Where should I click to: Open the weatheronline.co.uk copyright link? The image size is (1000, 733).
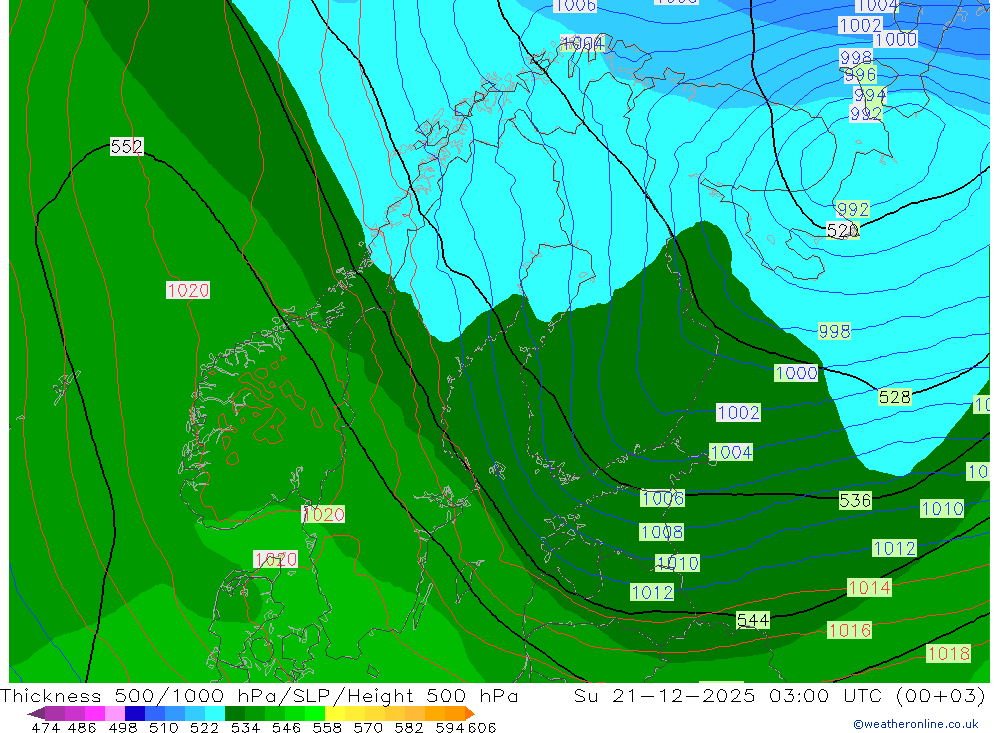(x=915, y=724)
